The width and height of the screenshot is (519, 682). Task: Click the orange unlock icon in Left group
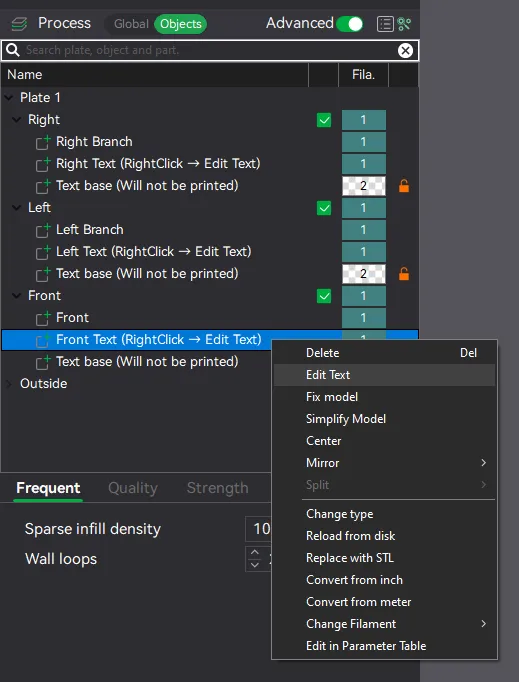point(404,274)
